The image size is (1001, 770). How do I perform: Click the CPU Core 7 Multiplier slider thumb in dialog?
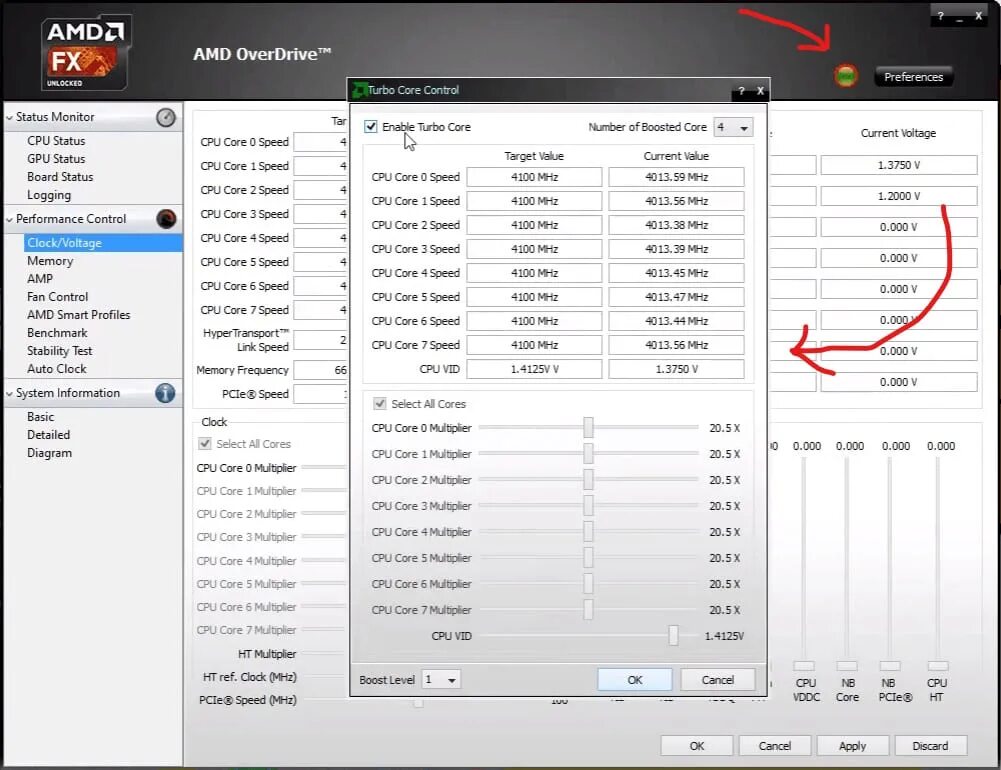[588, 610]
